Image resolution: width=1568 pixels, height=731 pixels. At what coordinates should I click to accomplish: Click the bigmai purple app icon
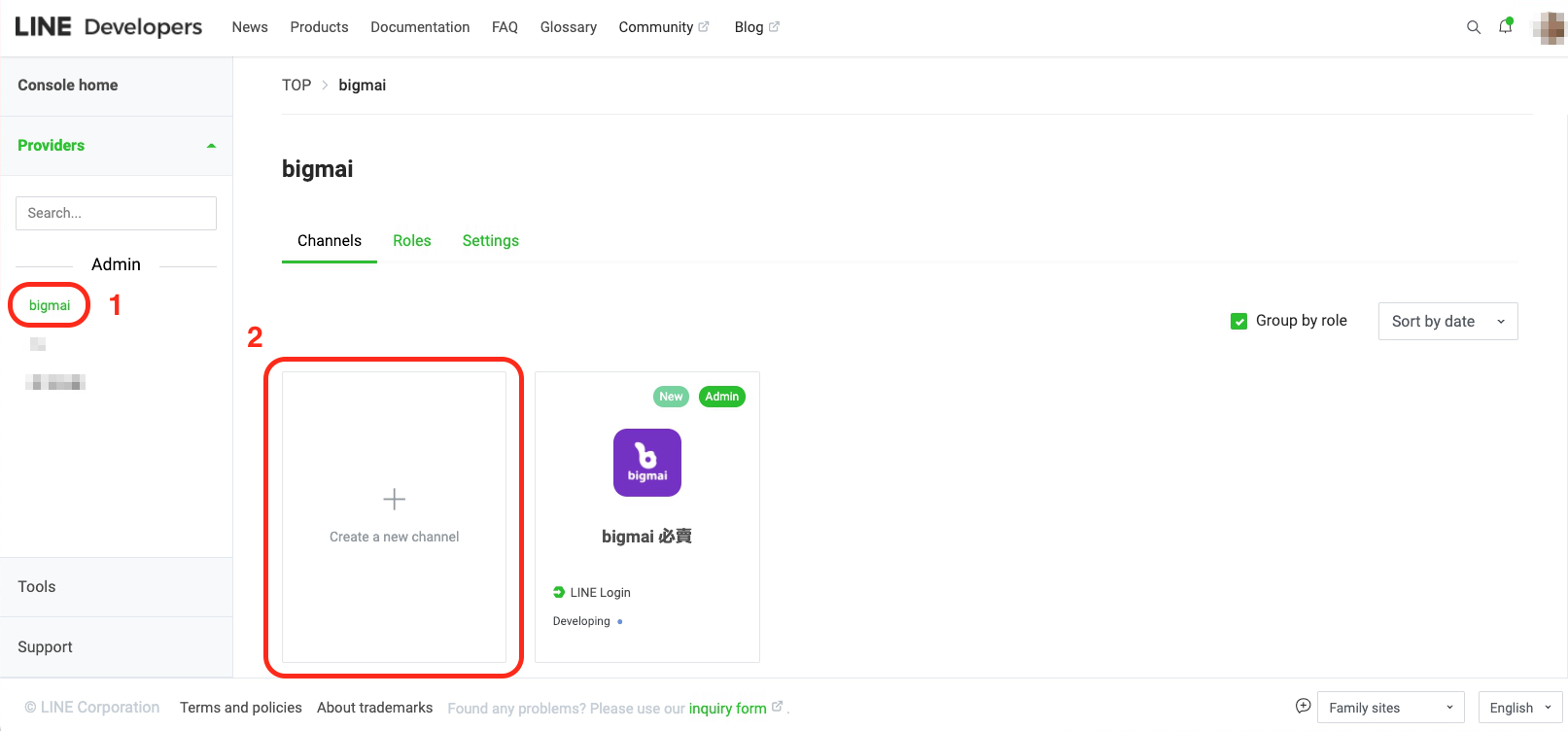tap(647, 463)
